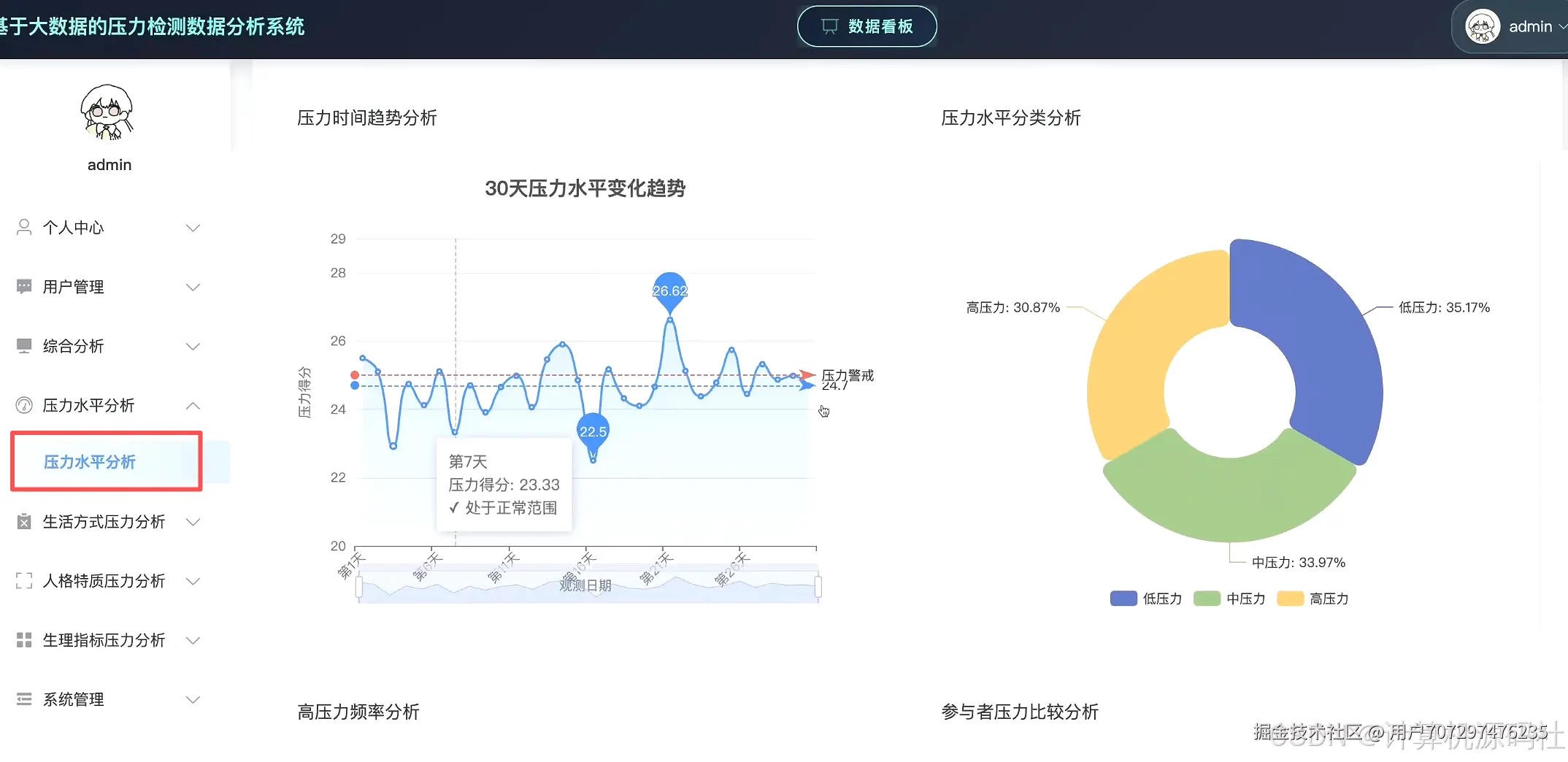
Task: Select the 个人中心 person icon
Action: 23,227
